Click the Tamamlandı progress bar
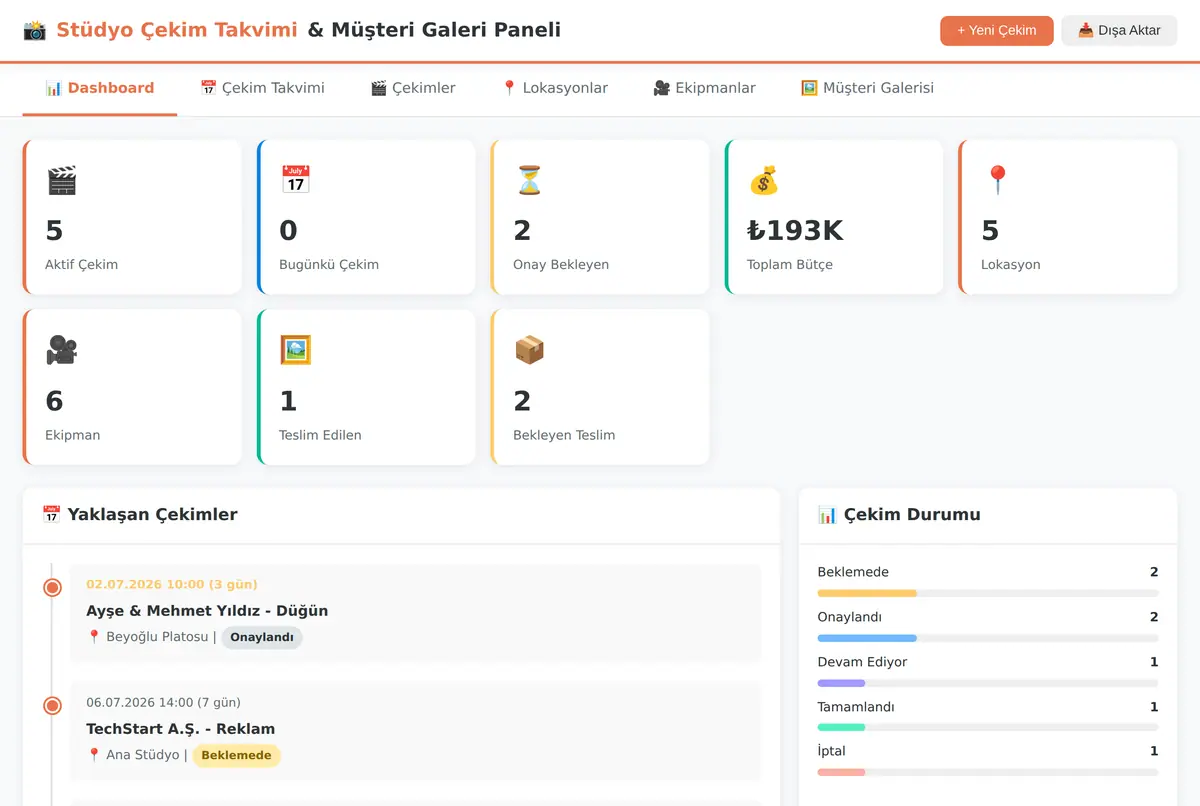This screenshot has width=1200, height=806. click(988, 727)
